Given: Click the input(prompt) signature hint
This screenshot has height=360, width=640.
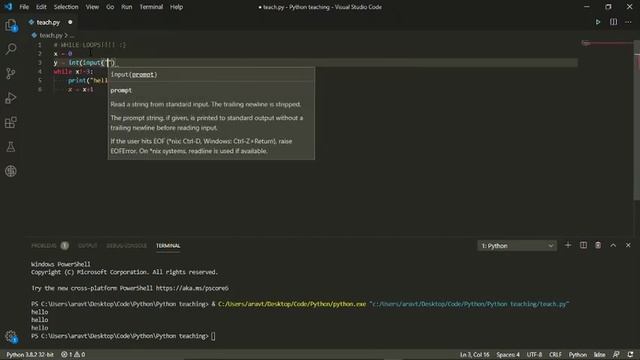Looking at the screenshot, I should (x=134, y=75).
